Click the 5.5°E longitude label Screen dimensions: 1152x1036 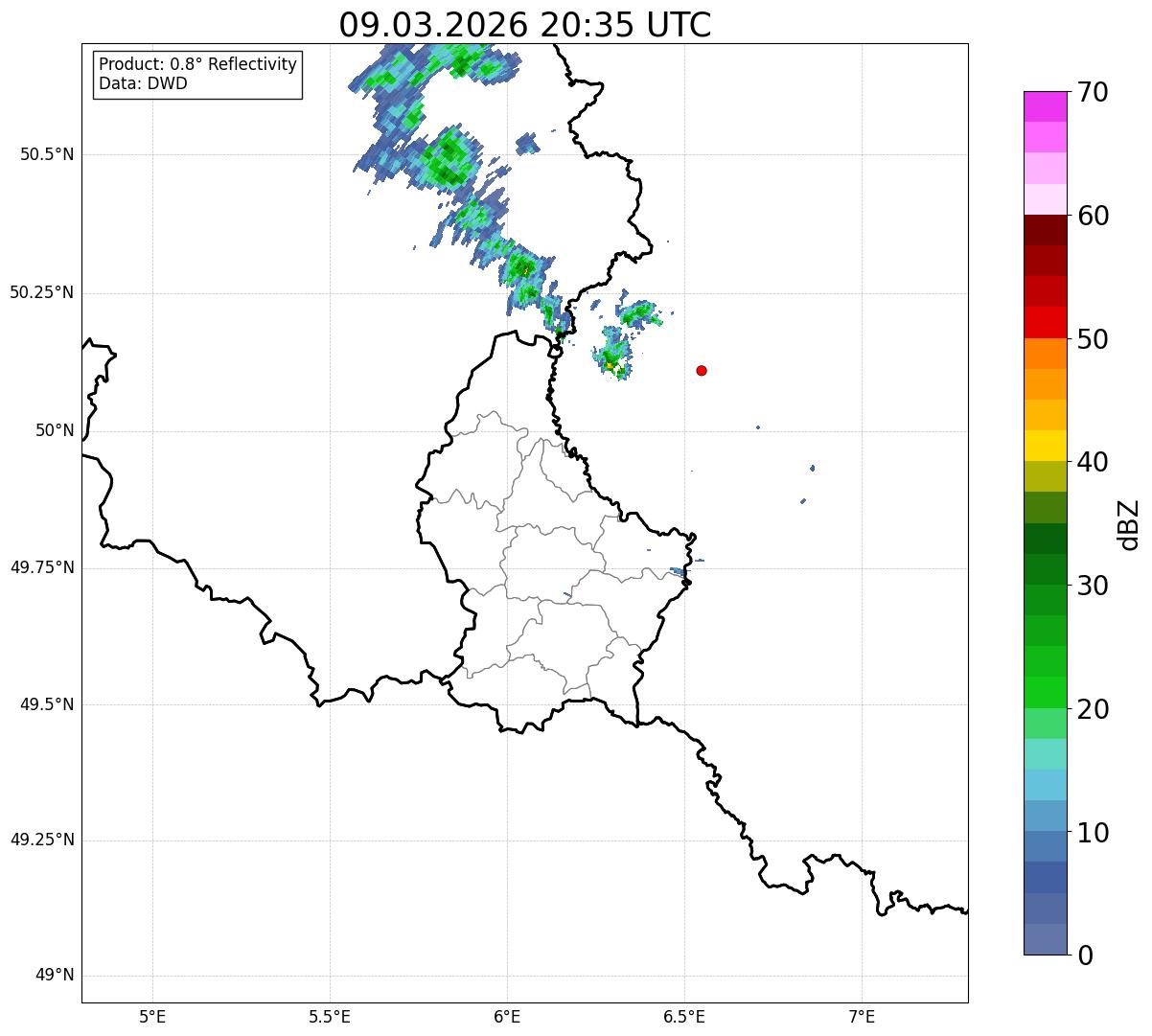click(330, 1017)
